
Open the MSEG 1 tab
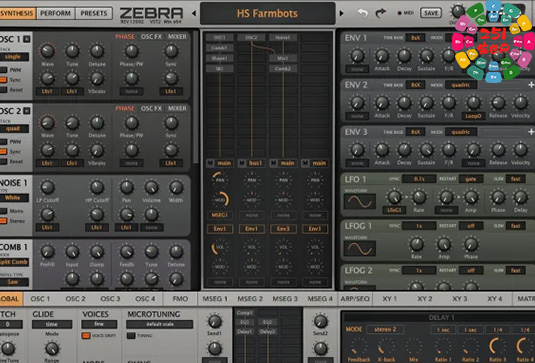pos(215,299)
